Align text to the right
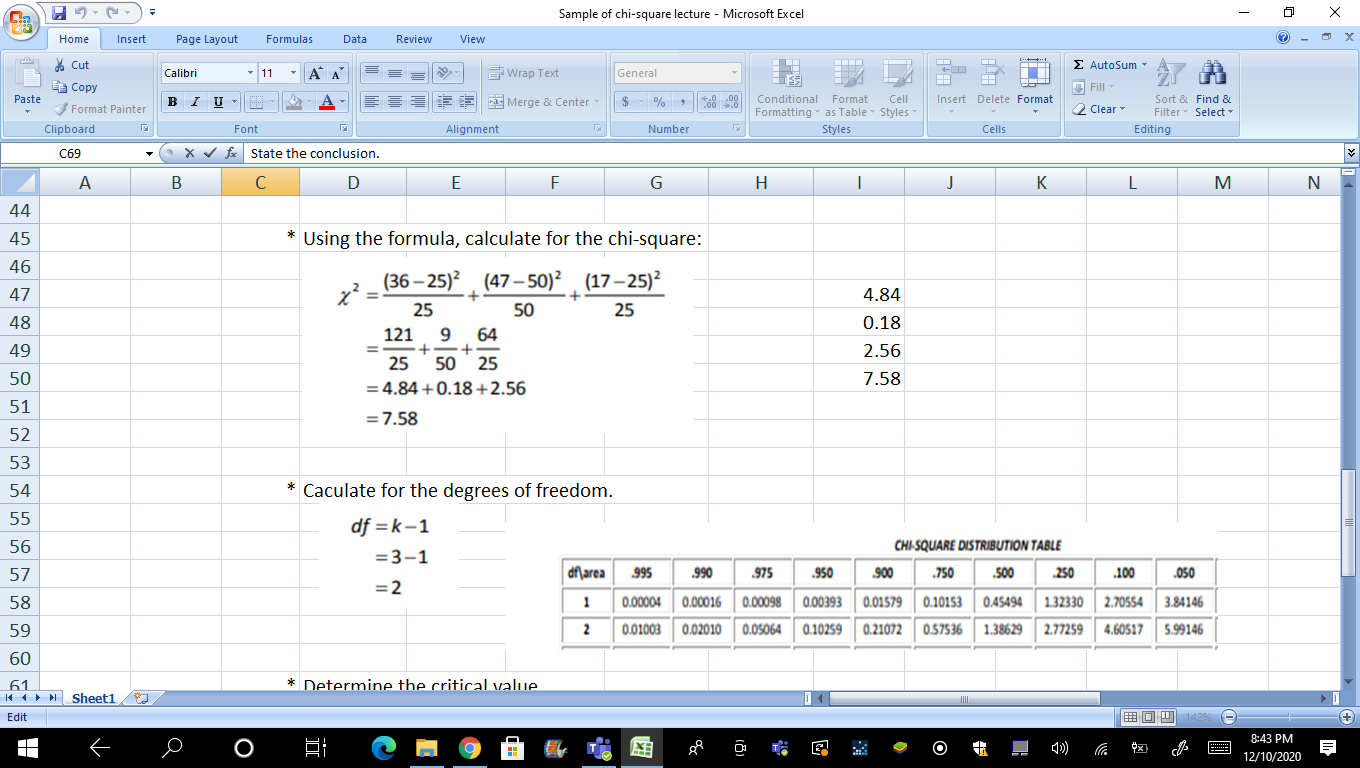 418,102
